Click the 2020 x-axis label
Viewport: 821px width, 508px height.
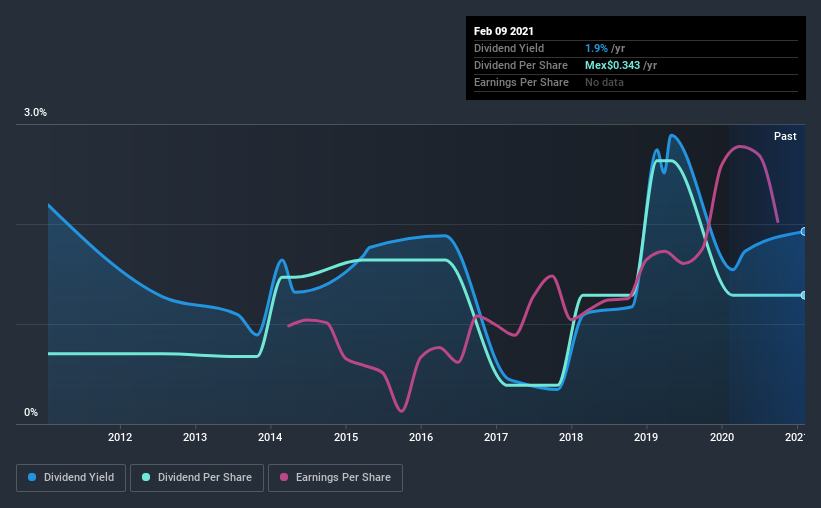click(x=722, y=437)
